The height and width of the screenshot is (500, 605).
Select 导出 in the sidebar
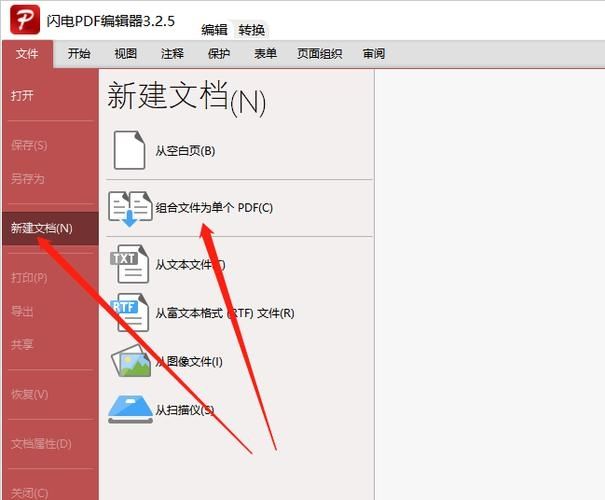[x=22, y=311]
